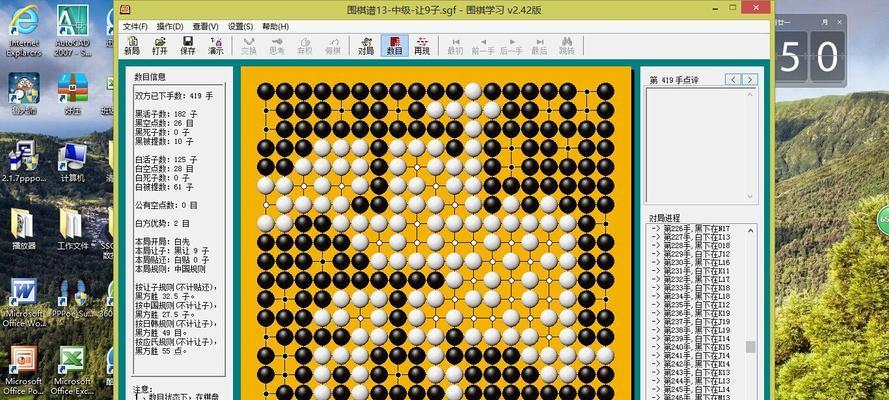The image size is (889, 400).
Task: Click the 再现 replay toolbar icon
Action: pos(422,45)
